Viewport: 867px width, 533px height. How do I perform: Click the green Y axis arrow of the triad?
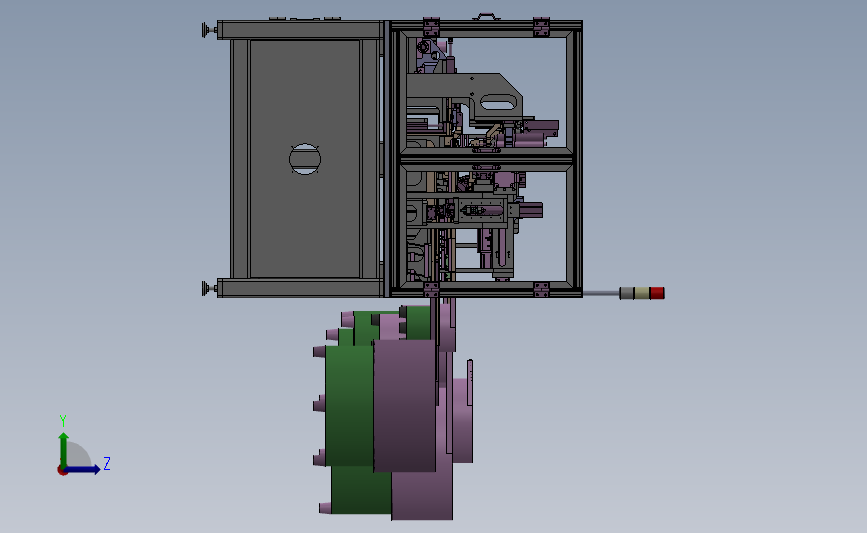(x=64, y=450)
